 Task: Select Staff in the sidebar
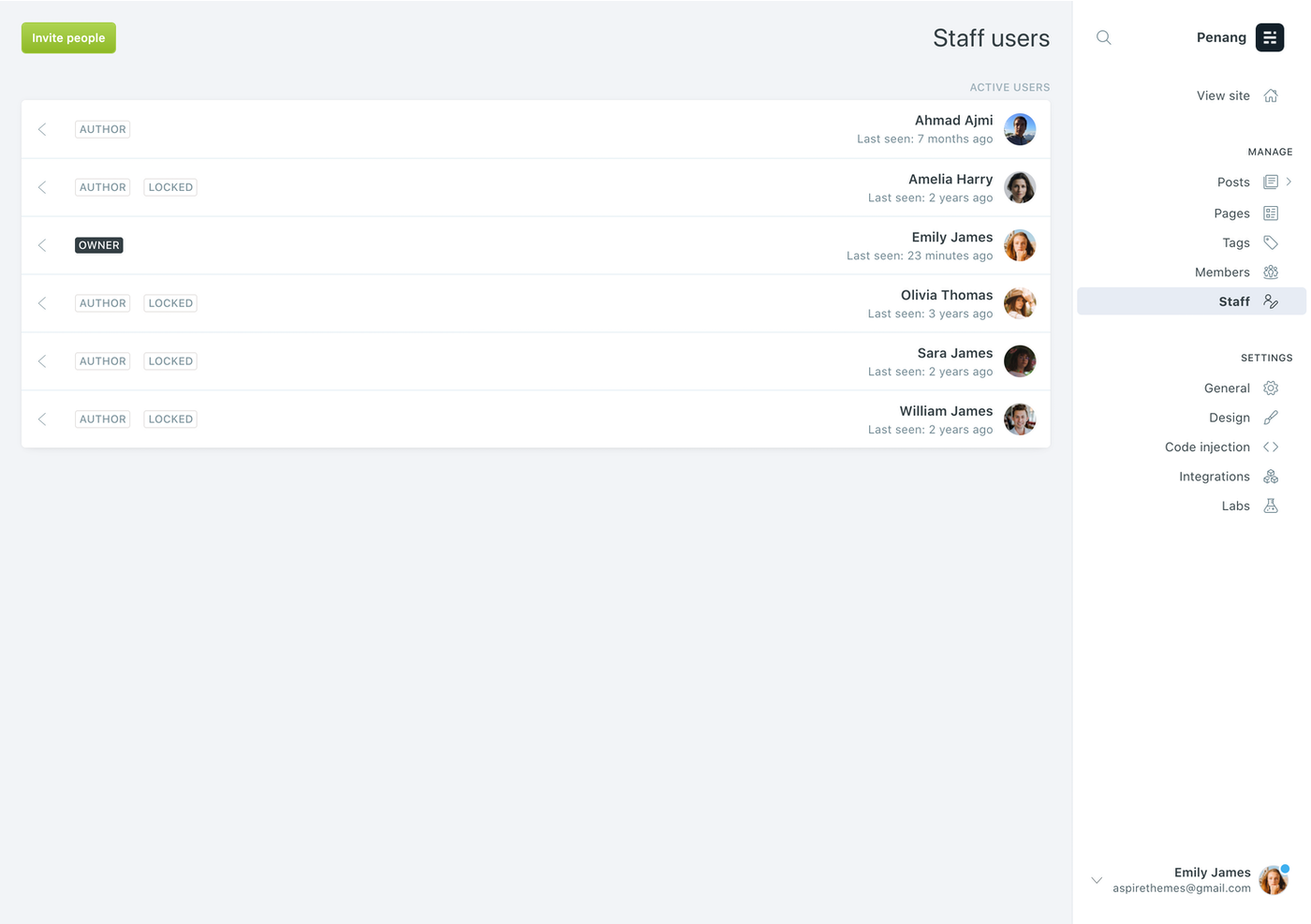(1233, 301)
